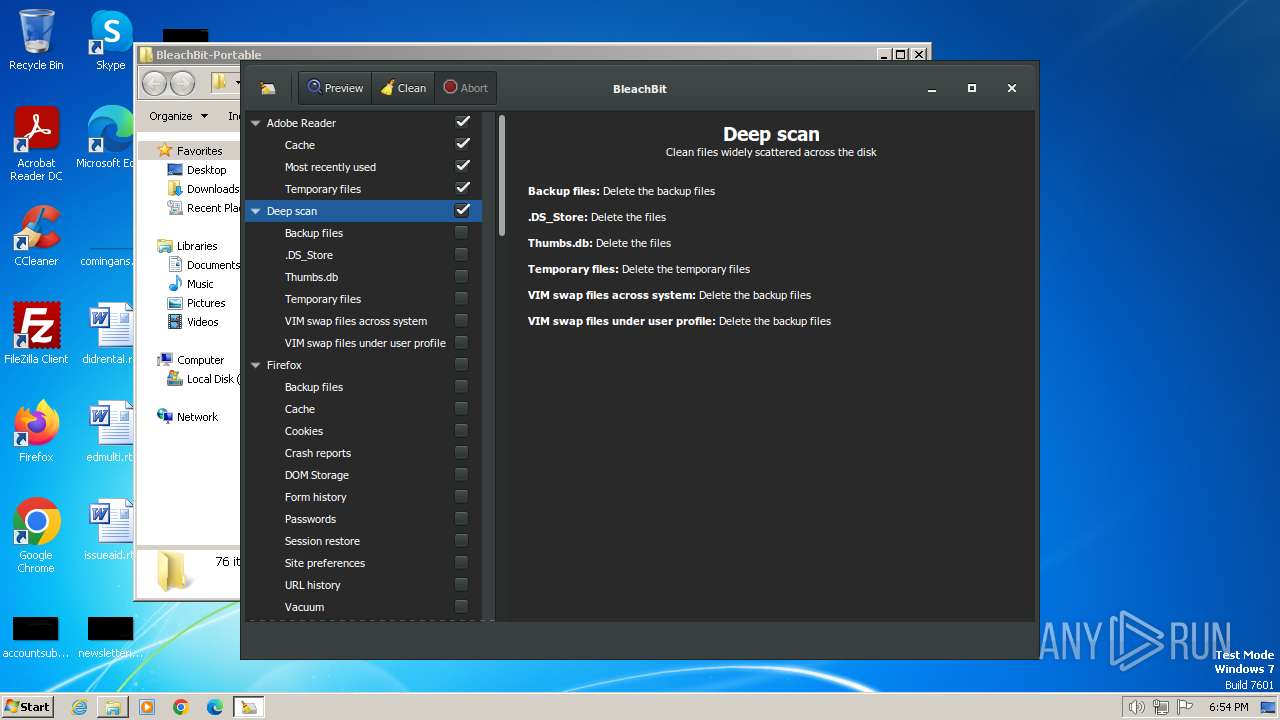
Task: Select URL history item
Action: 313,585
